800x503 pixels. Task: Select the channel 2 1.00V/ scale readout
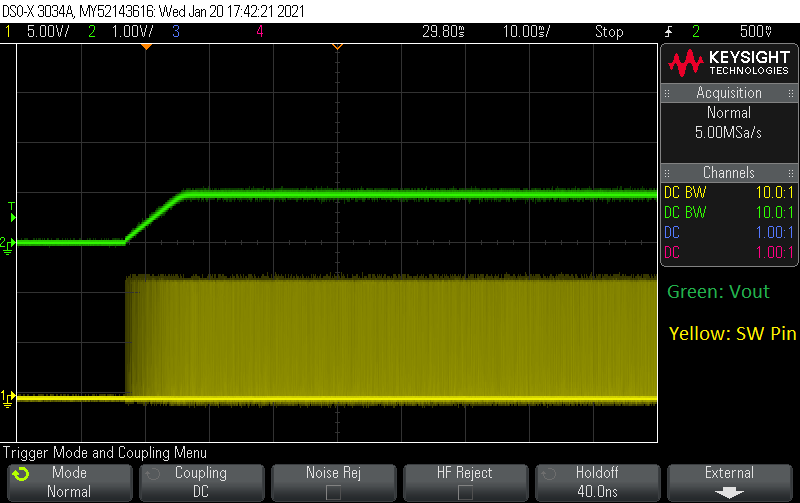(133, 32)
